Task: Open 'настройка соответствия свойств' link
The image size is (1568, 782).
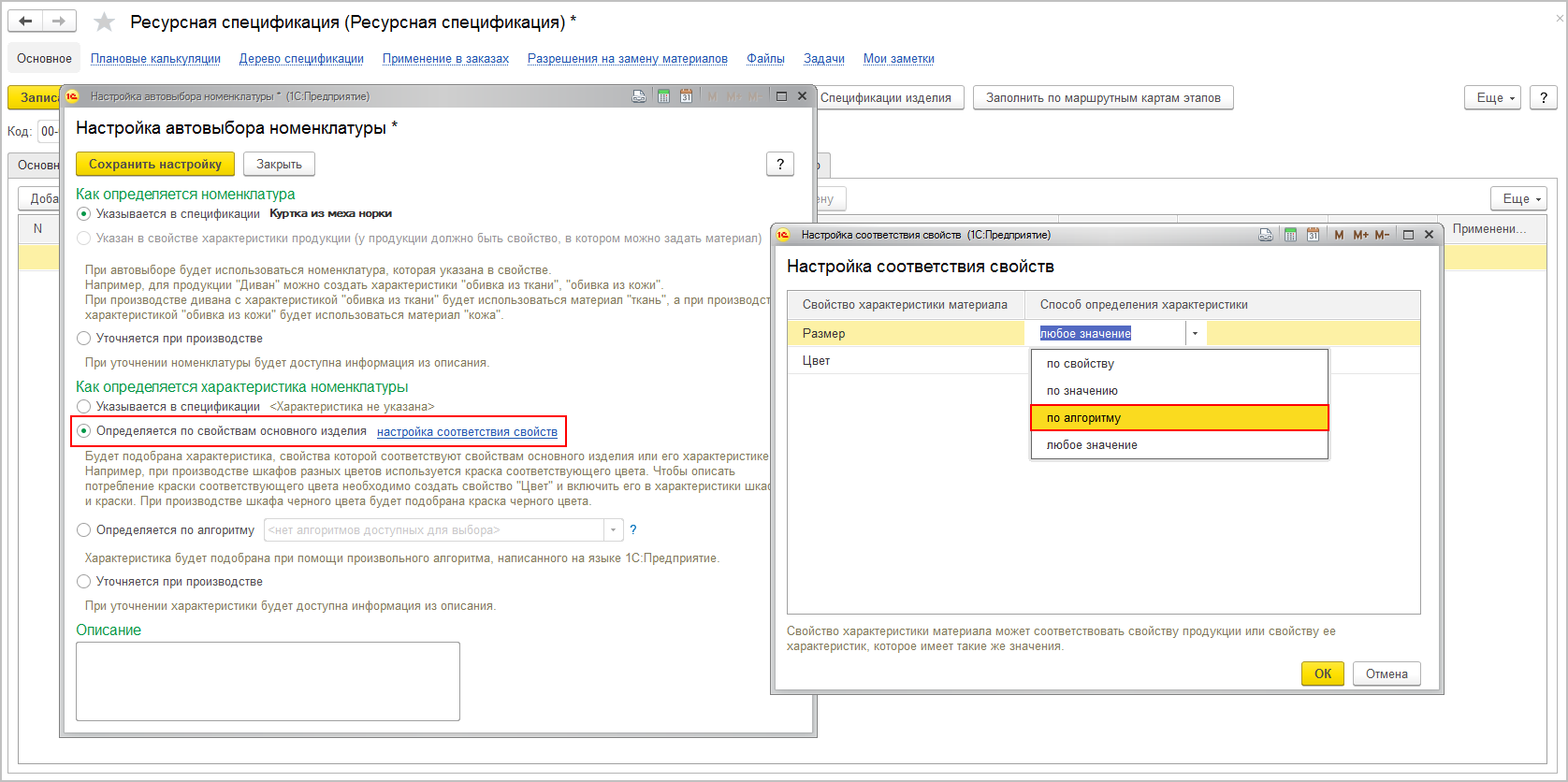Action: (467, 431)
